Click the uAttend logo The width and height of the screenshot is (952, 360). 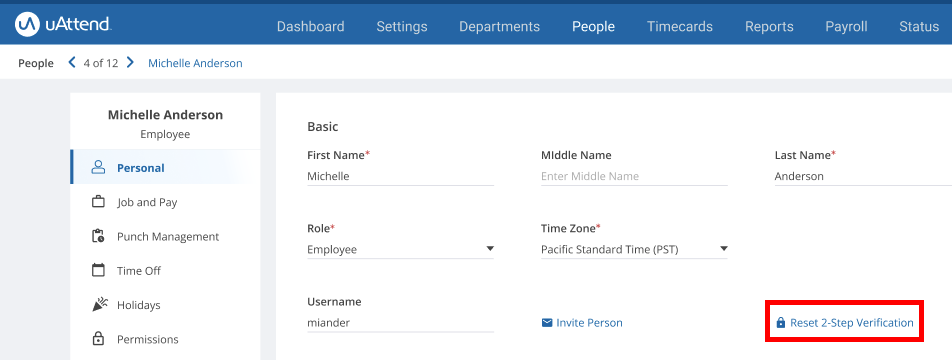(63, 24)
